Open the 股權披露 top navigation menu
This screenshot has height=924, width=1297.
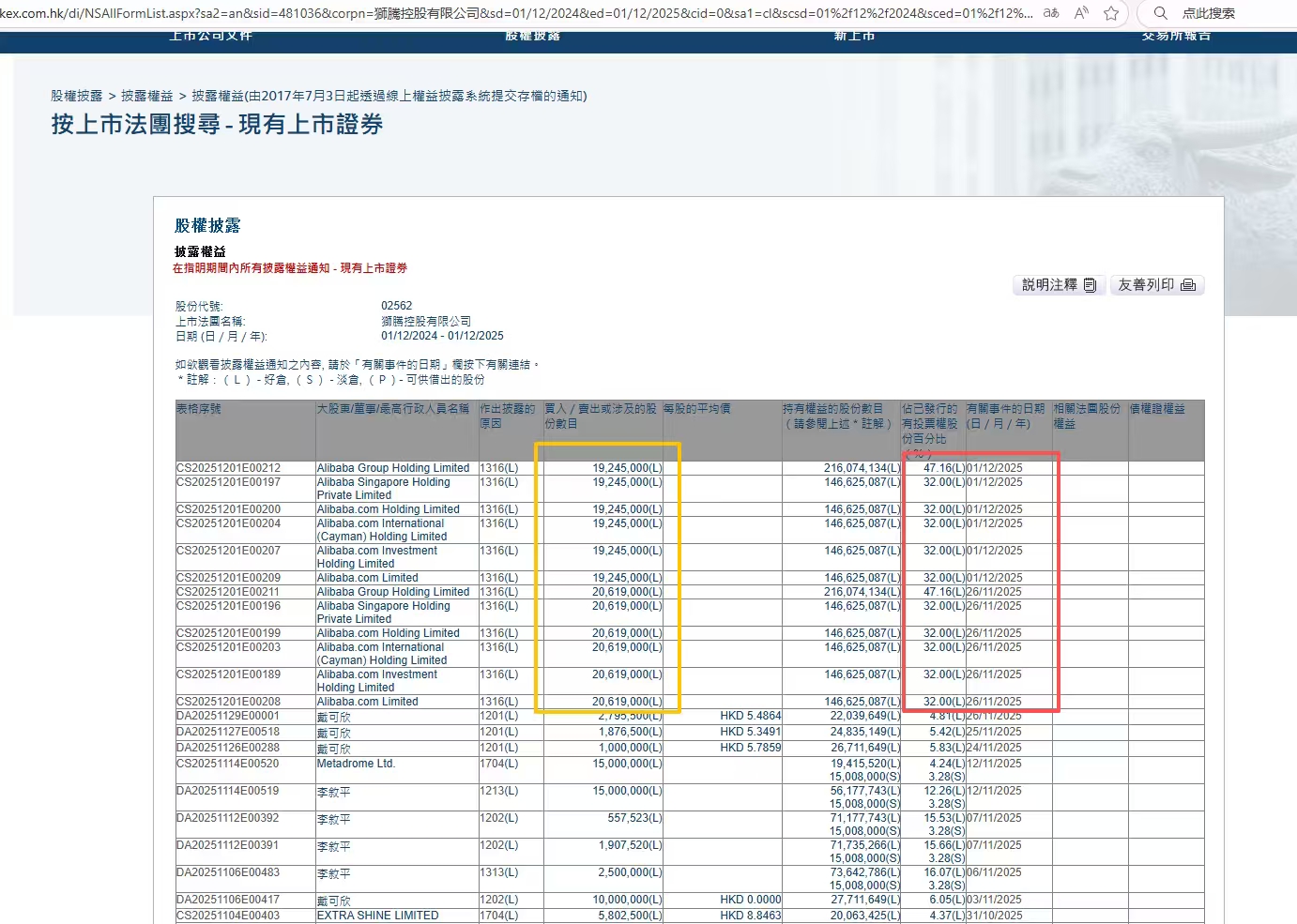click(532, 36)
